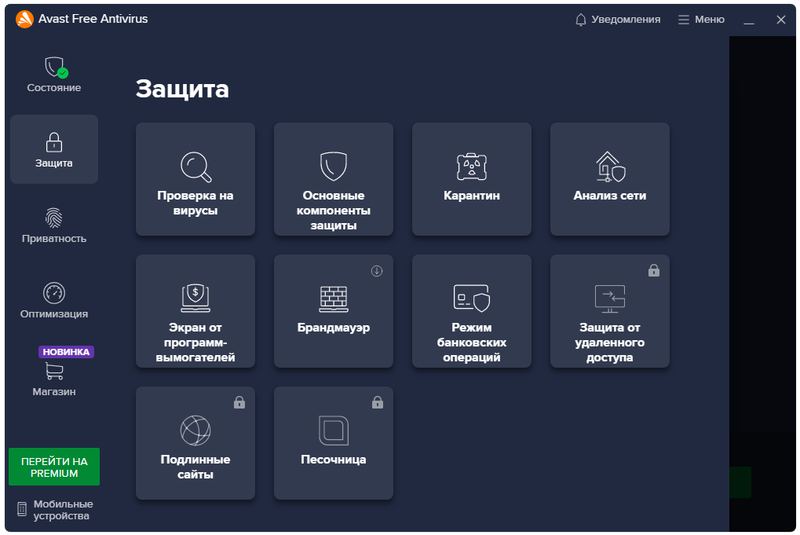Open the Магазин shopping cart section
The height and width of the screenshot is (535, 800).
click(x=54, y=379)
